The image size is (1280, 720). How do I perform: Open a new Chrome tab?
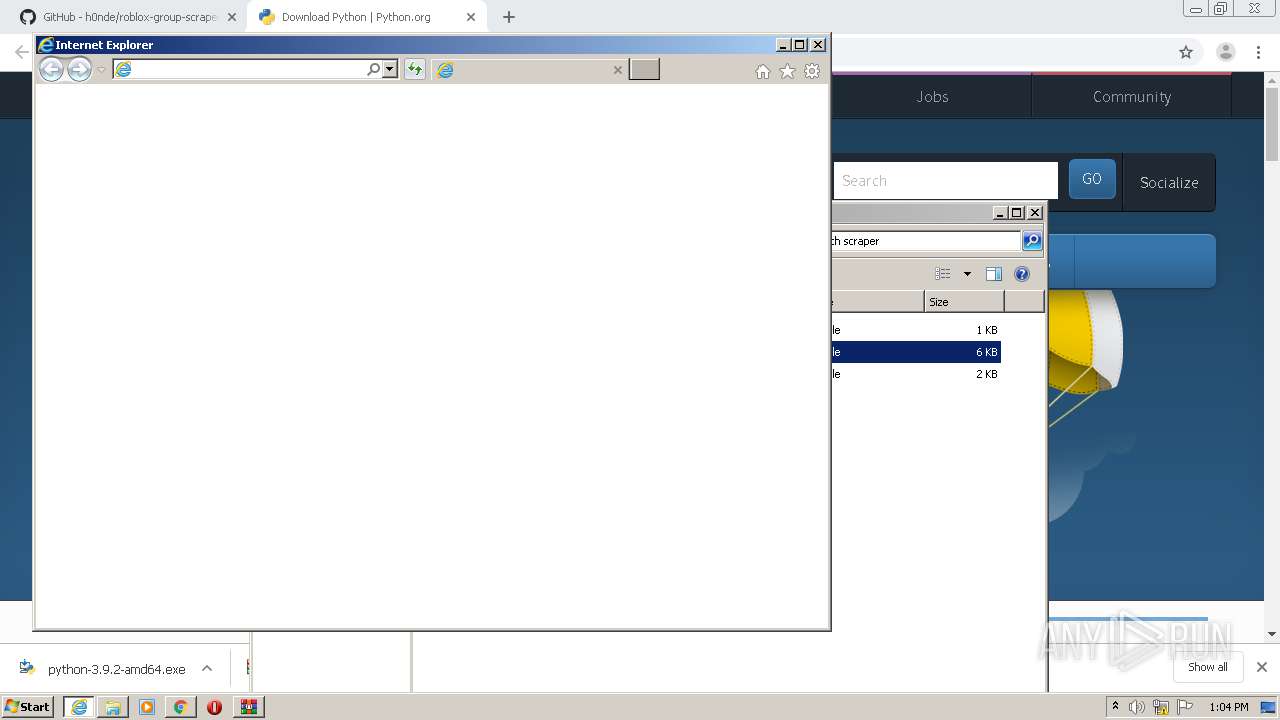[x=509, y=17]
